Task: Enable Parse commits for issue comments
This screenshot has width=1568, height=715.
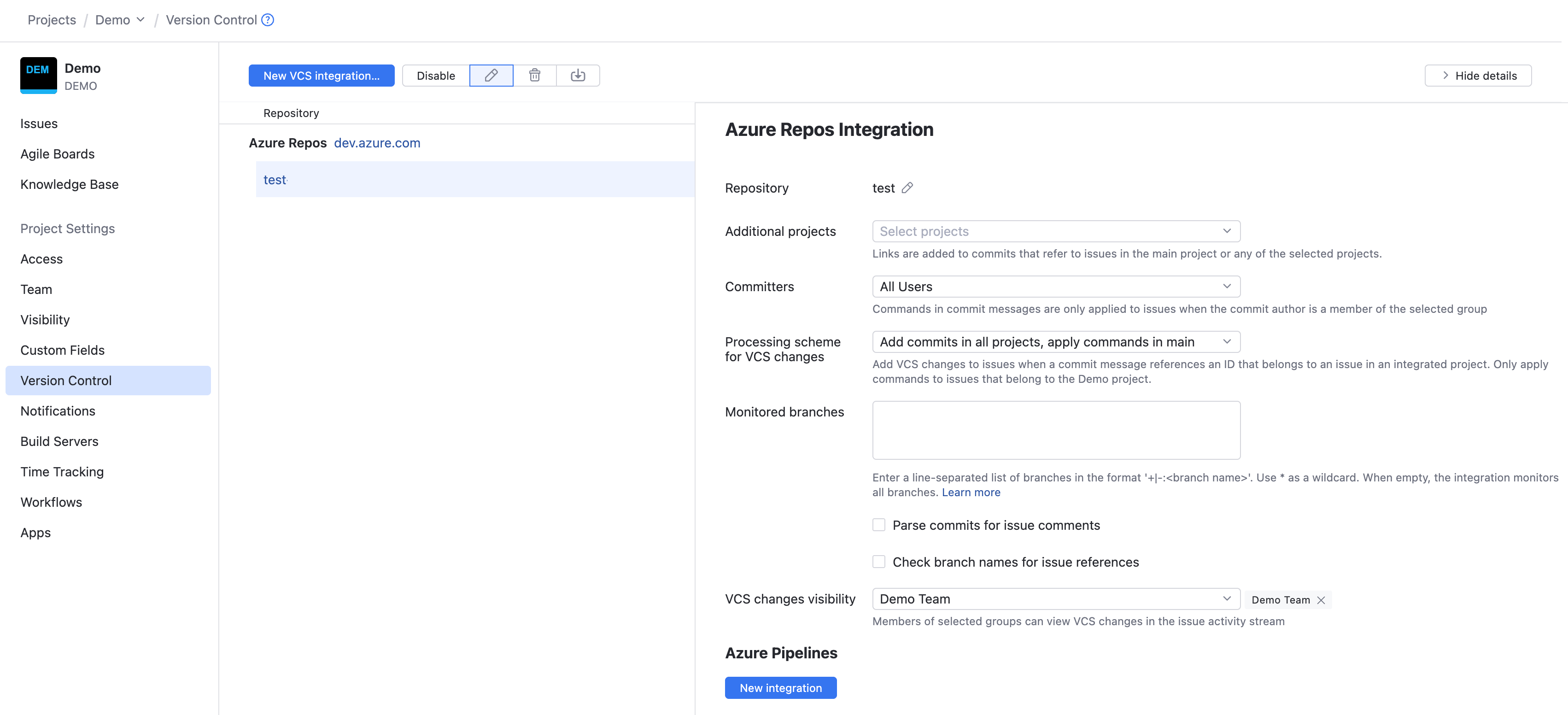Action: [x=878, y=524]
